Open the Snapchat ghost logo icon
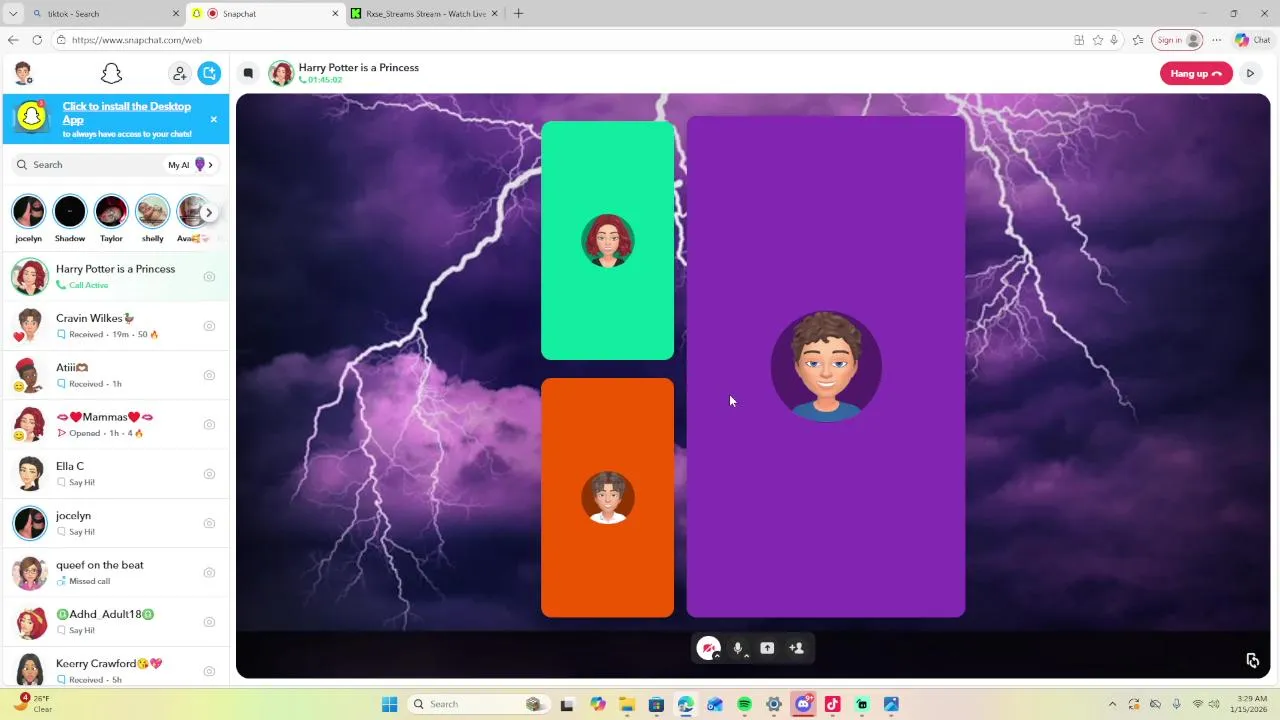 point(111,73)
